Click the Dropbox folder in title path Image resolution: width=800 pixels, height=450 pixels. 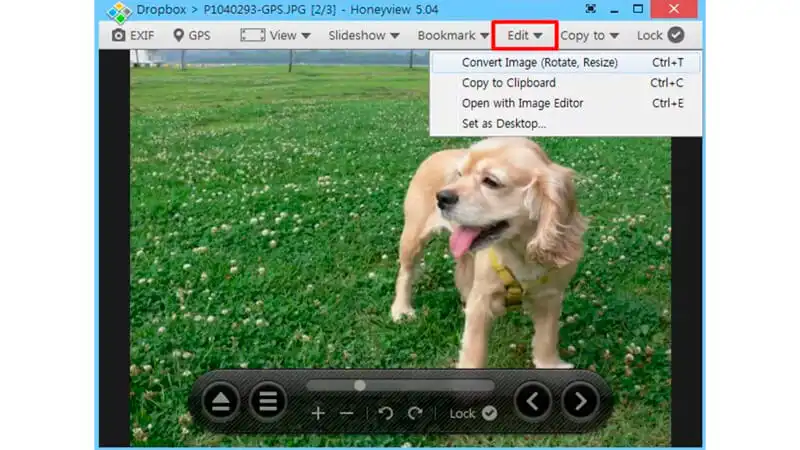(x=161, y=10)
